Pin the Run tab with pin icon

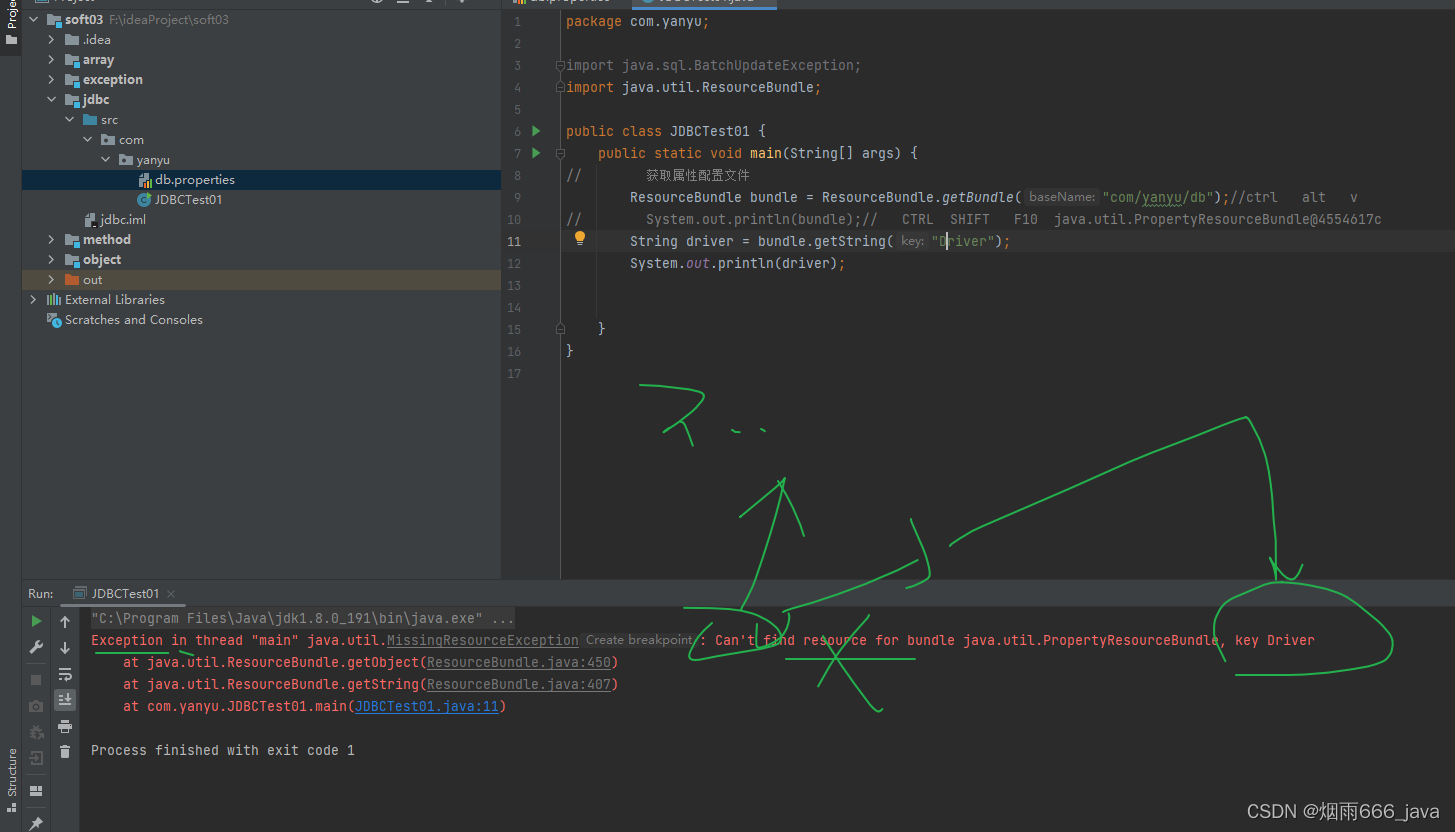point(36,822)
